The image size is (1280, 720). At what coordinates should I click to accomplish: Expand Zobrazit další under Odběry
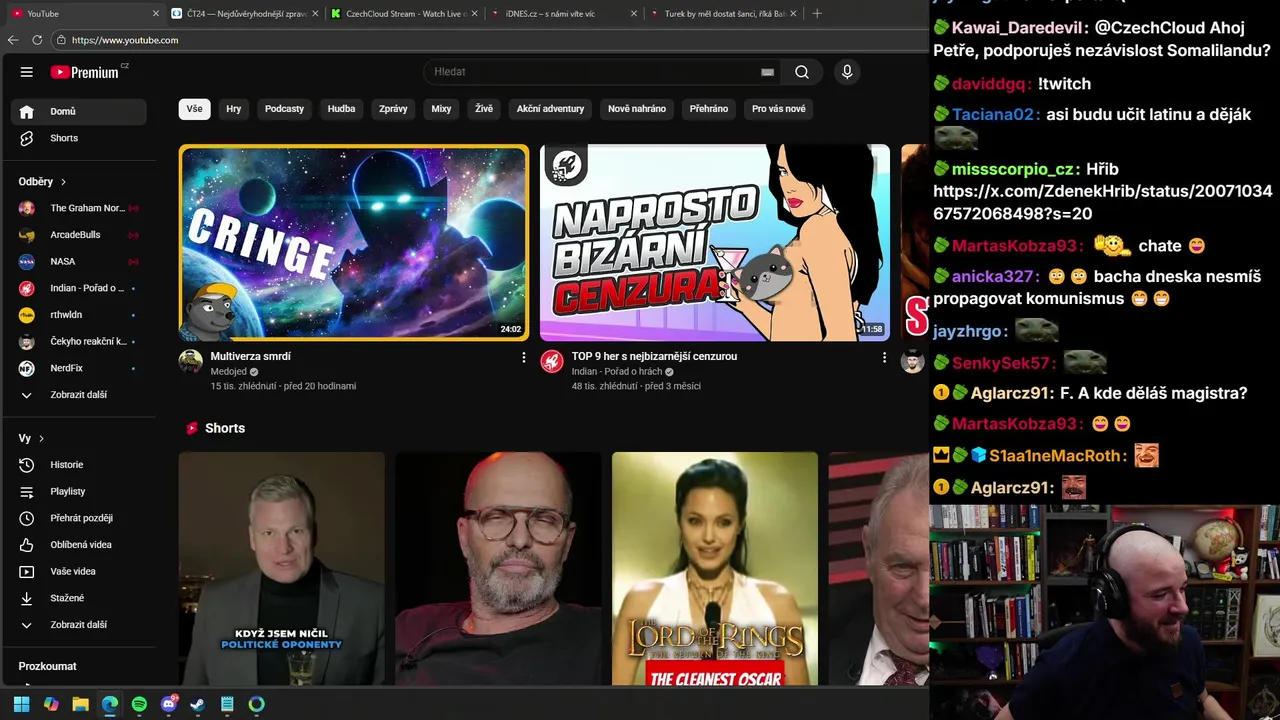click(79, 395)
